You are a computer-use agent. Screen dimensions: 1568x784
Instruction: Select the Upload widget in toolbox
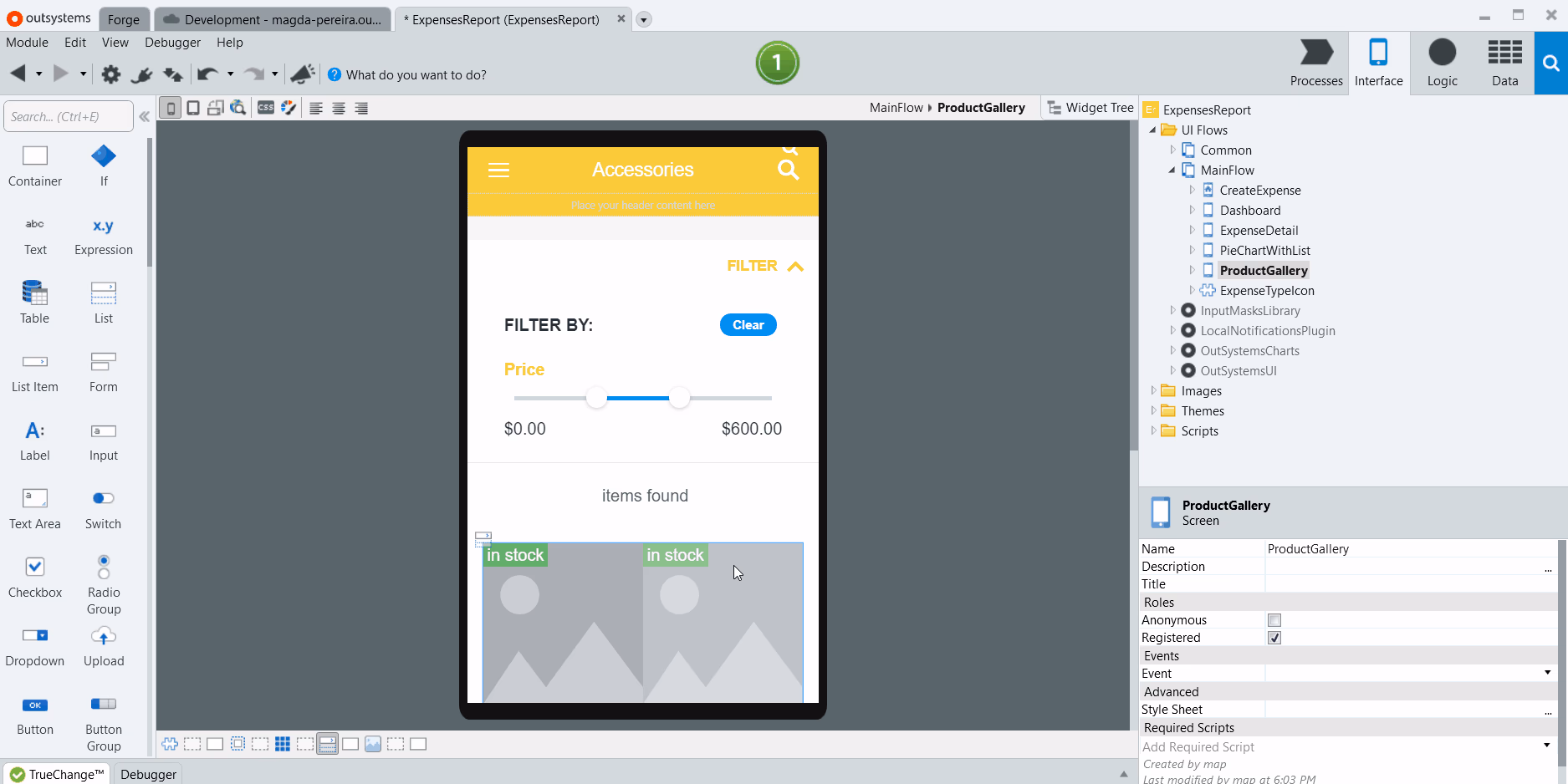(x=104, y=646)
